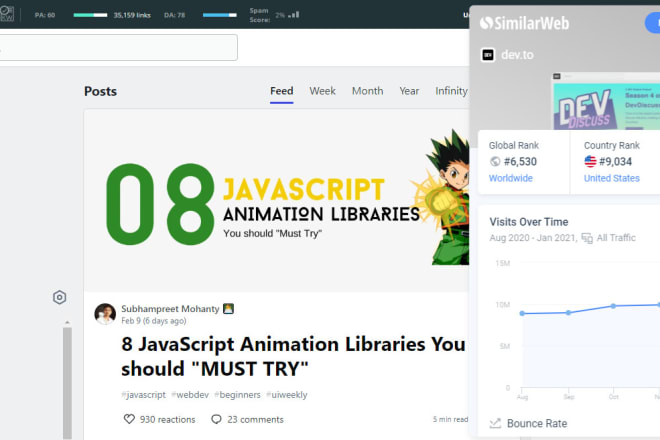
Task: Click the #javascript tag
Action: pyautogui.click(x=144, y=395)
